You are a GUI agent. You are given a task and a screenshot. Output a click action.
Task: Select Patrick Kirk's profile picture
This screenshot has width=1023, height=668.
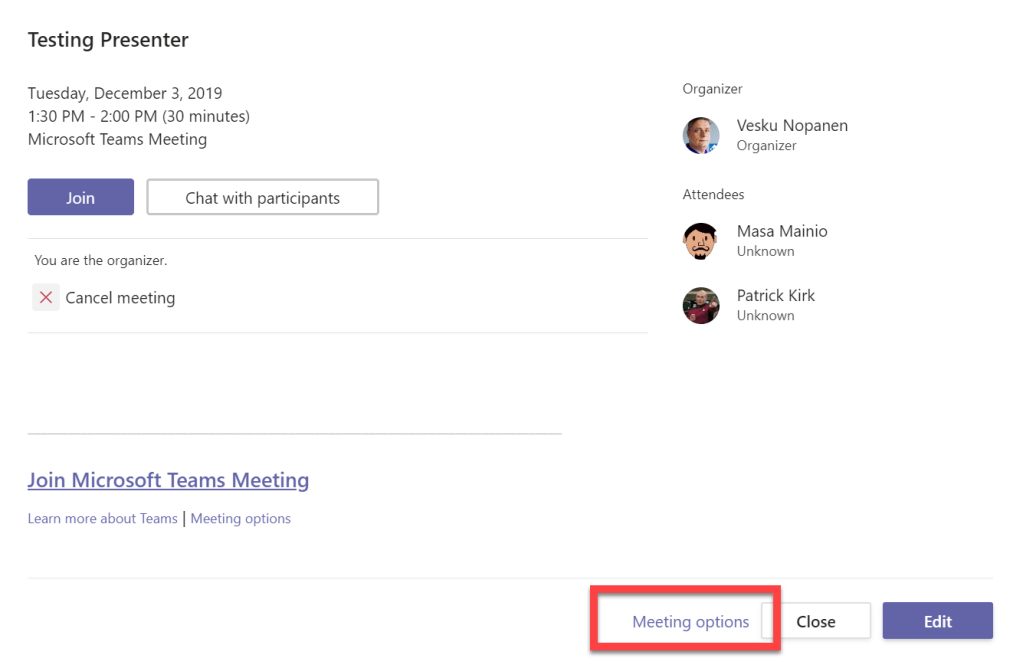coord(701,305)
